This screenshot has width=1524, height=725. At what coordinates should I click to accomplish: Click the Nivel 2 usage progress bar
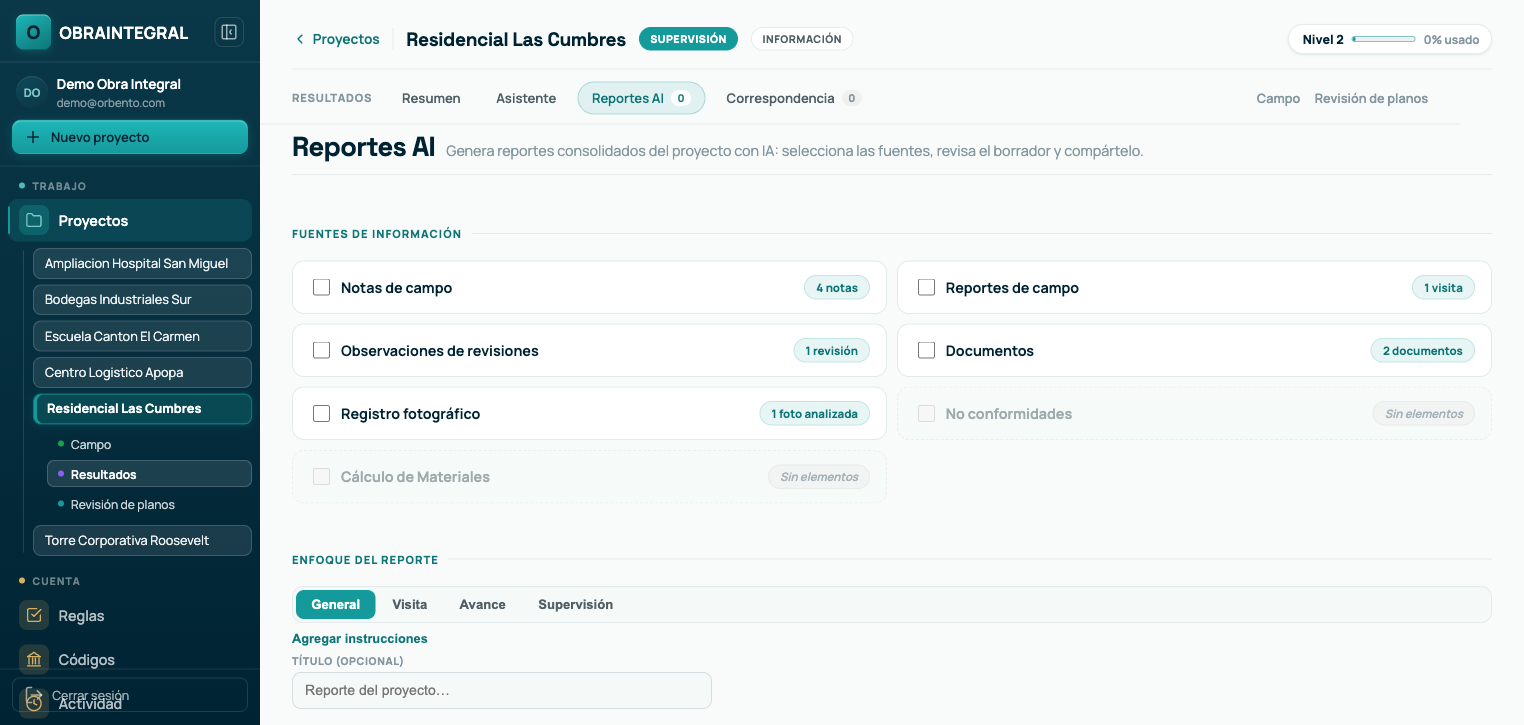click(1383, 39)
